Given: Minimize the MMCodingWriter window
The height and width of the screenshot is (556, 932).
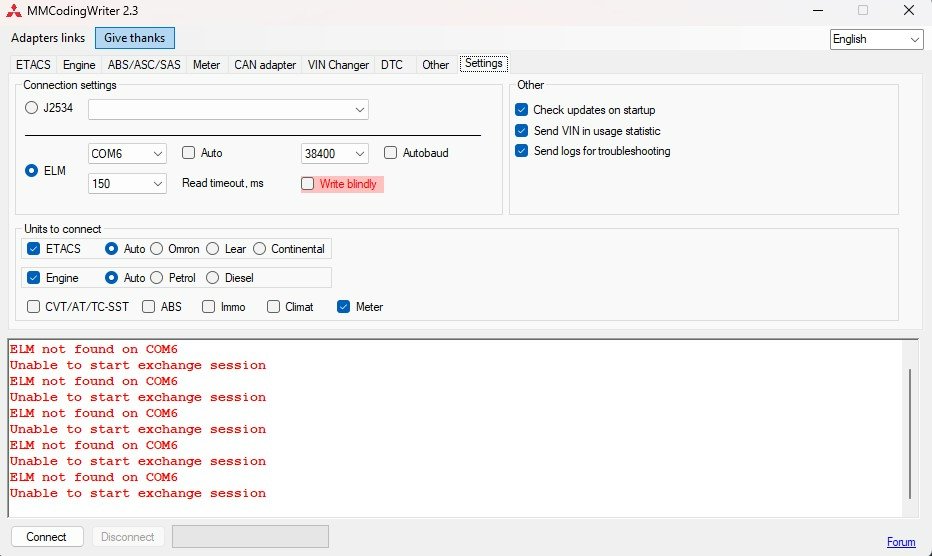Looking at the screenshot, I should (818, 11).
